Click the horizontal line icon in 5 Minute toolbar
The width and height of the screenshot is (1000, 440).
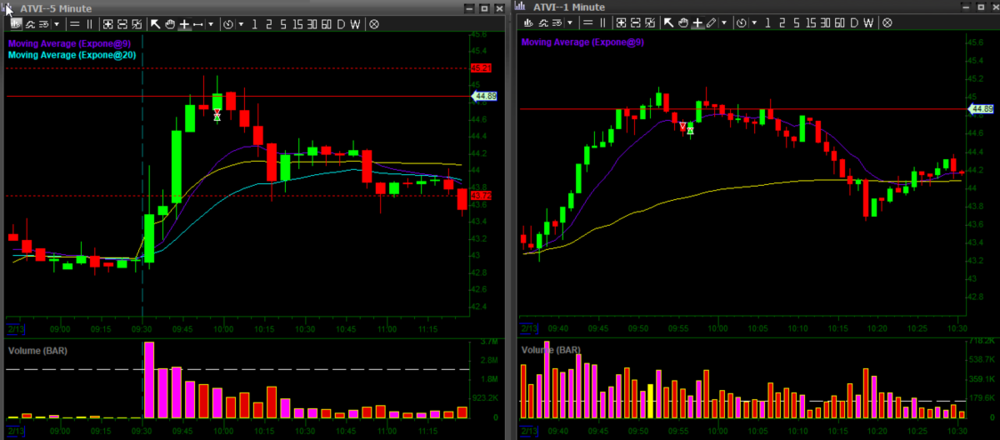[74, 23]
